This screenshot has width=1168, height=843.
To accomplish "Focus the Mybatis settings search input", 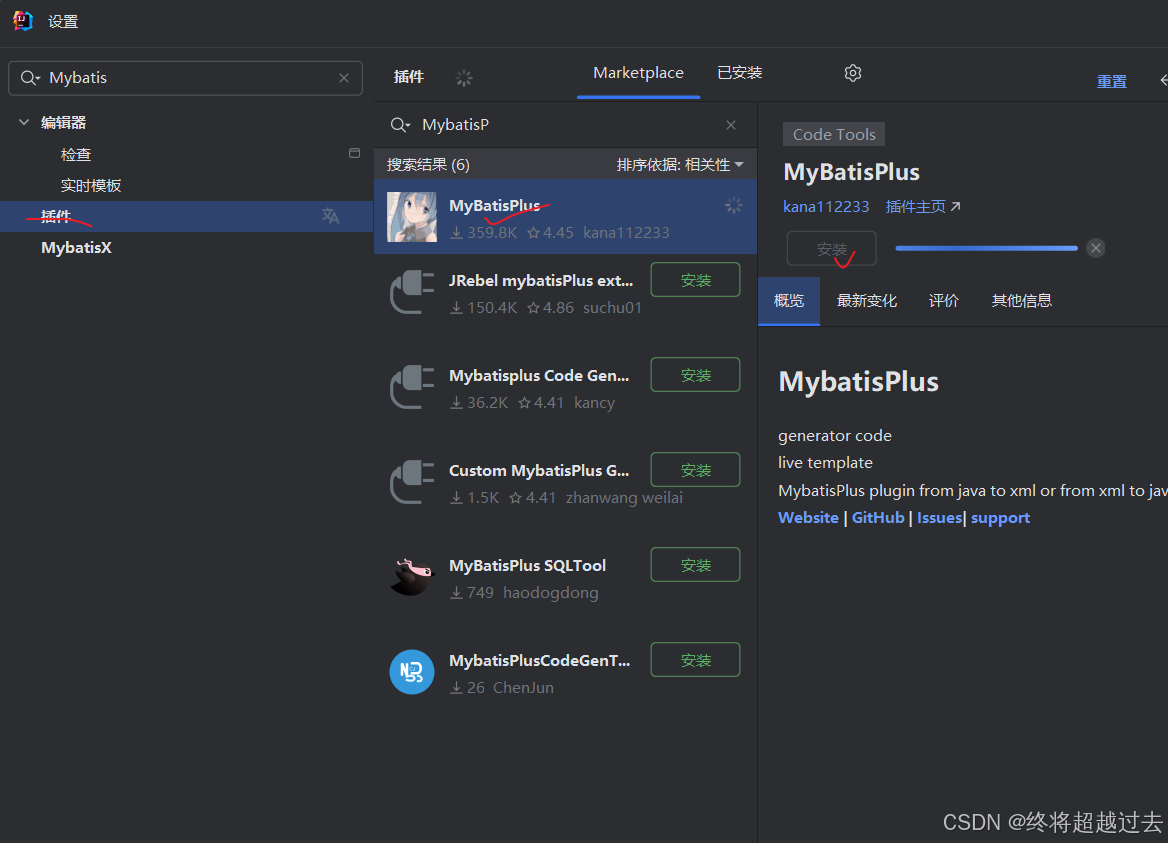I will 185,78.
